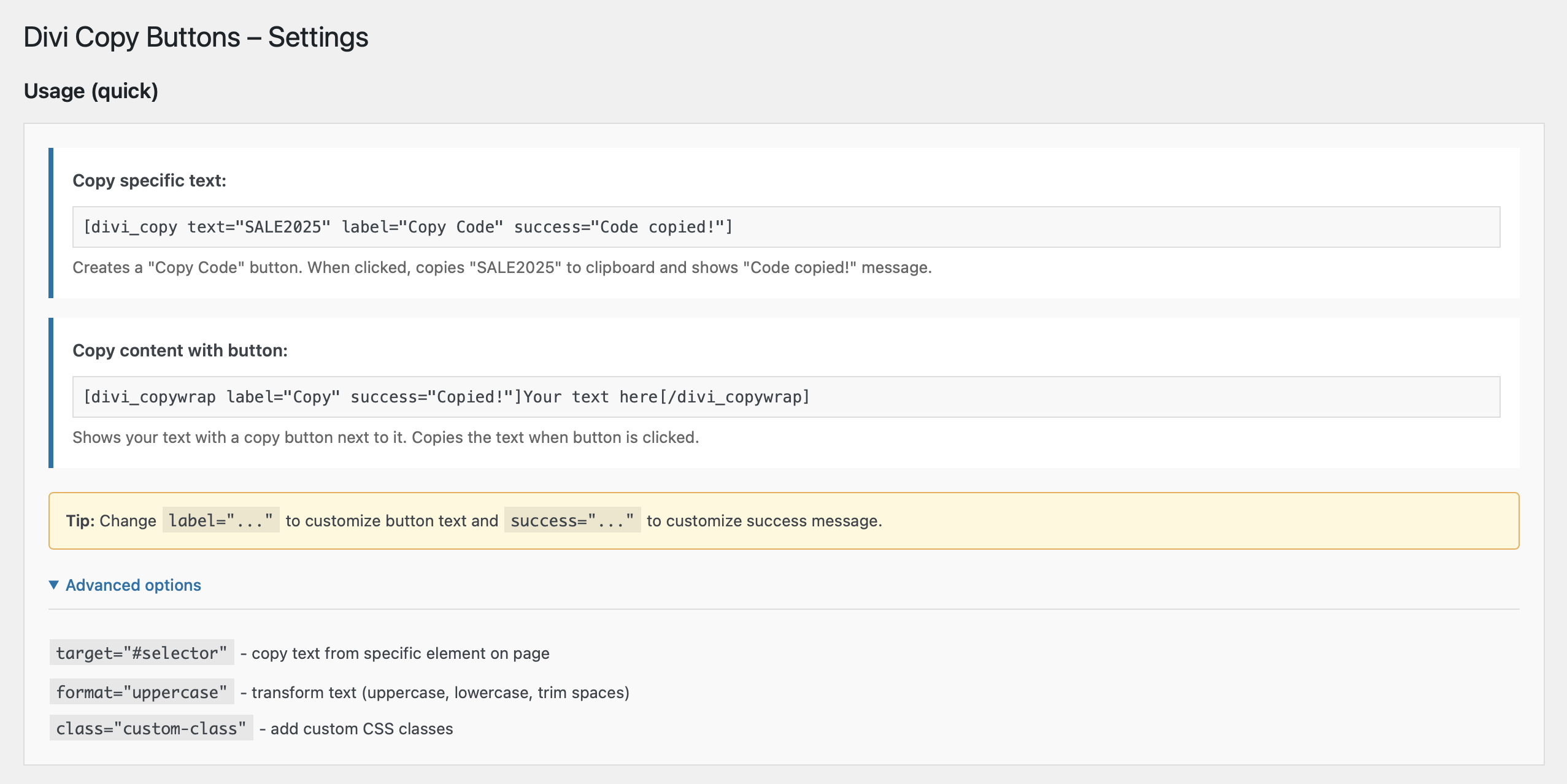Click the success="..." code snippet in tip
Viewport: 1567px width, 784px height.
[572, 520]
